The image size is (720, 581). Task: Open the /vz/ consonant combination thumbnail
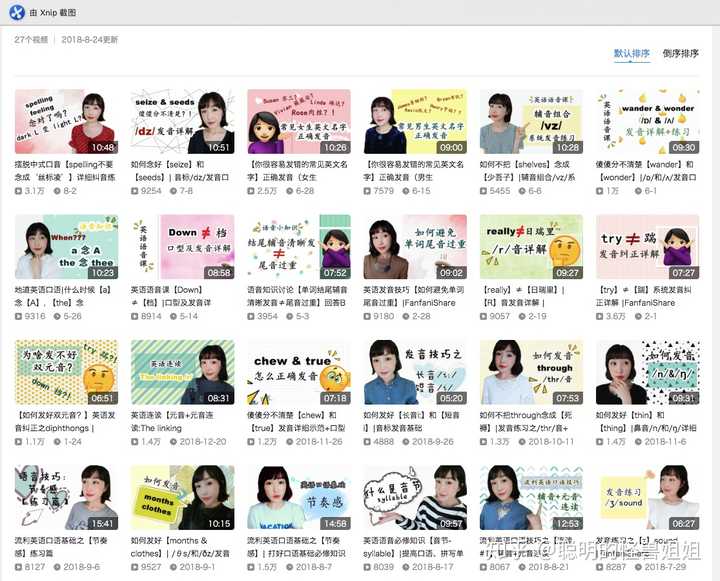[x=531, y=122]
